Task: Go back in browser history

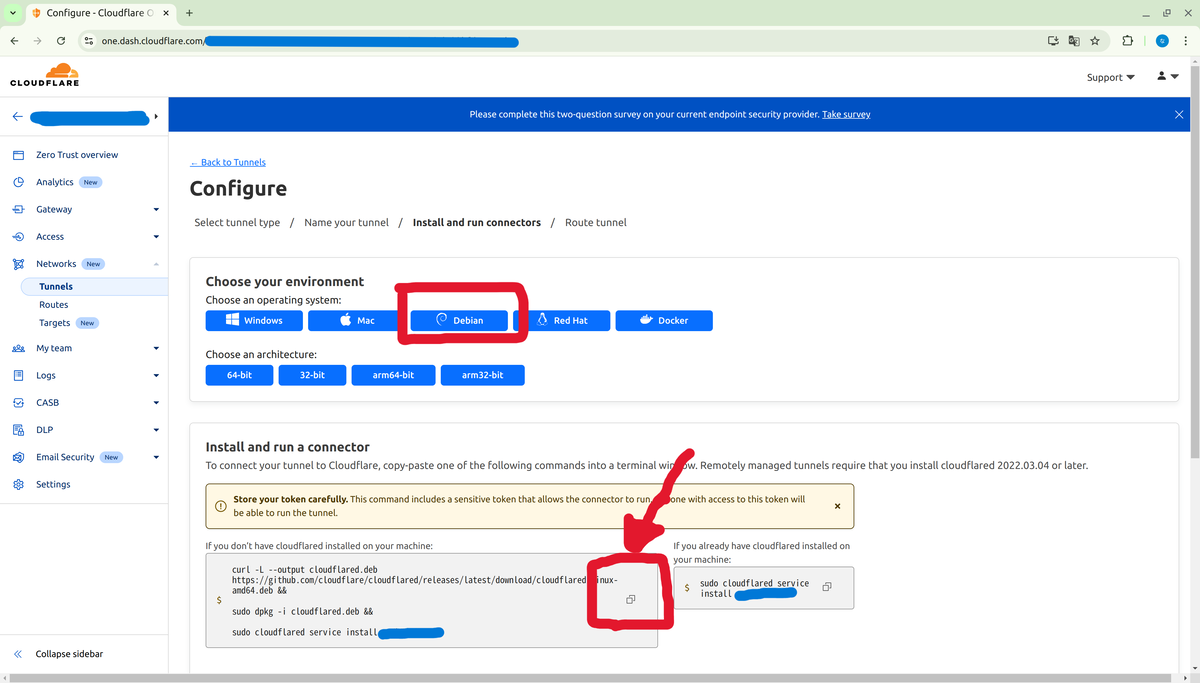Action: tap(14, 41)
